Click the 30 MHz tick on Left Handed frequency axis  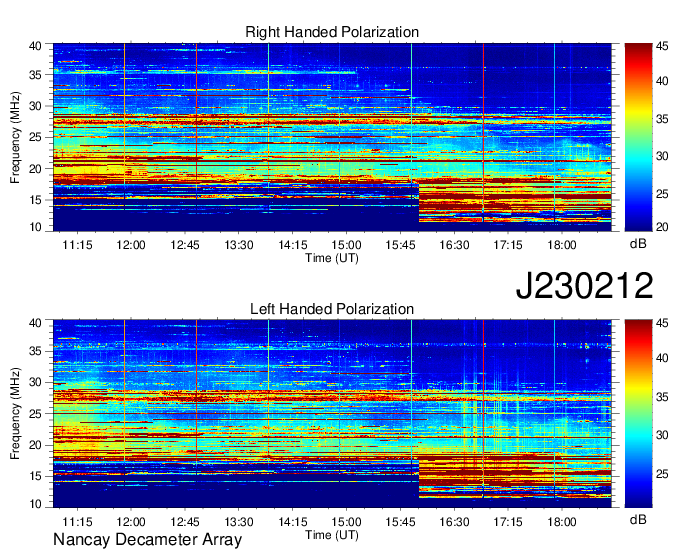[36, 382]
